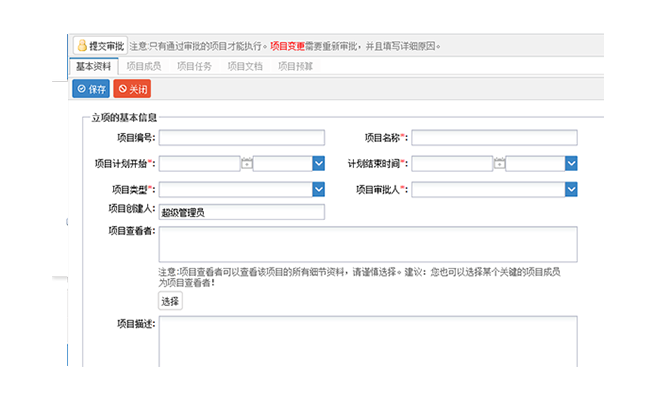The width and height of the screenshot is (670, 412).
Task: Switch to the 基本资料 tab
Action: click(94, 66)
